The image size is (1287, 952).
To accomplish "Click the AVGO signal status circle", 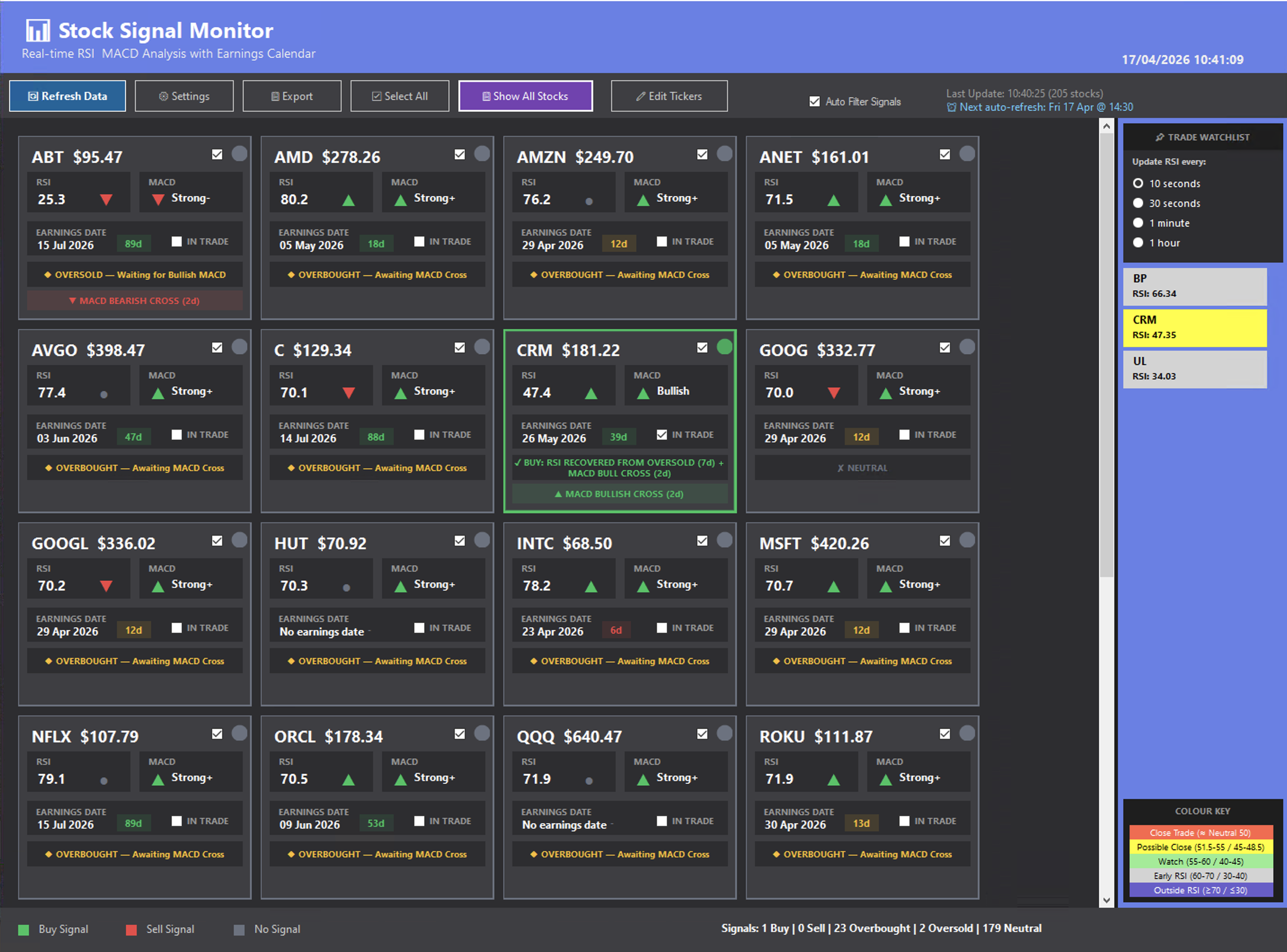I will click(x=239, y=347).
